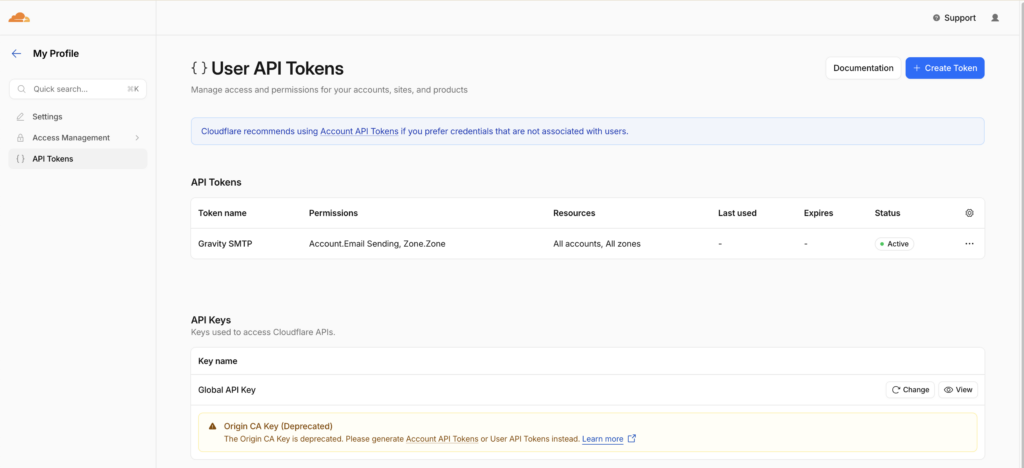1024x468 pixels.
Task: Click the braces icon in the page title
Action: pos(199,68)
